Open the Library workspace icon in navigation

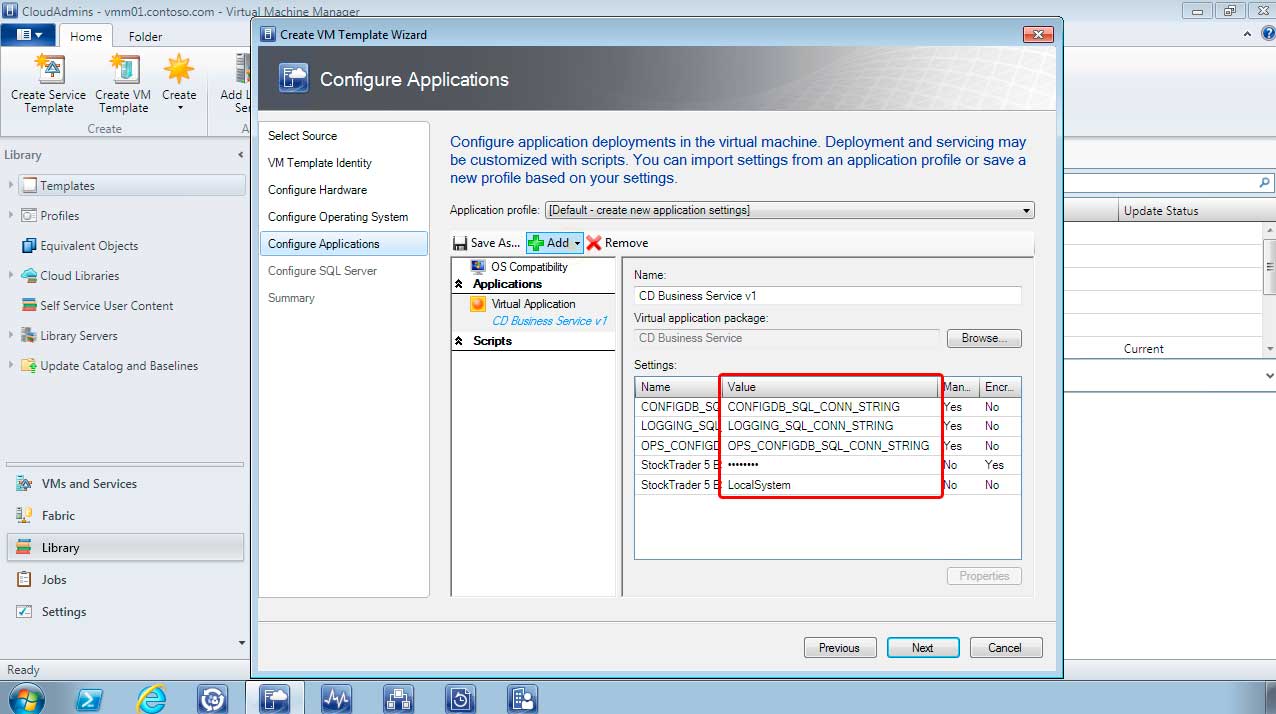(x=24, y=548)
